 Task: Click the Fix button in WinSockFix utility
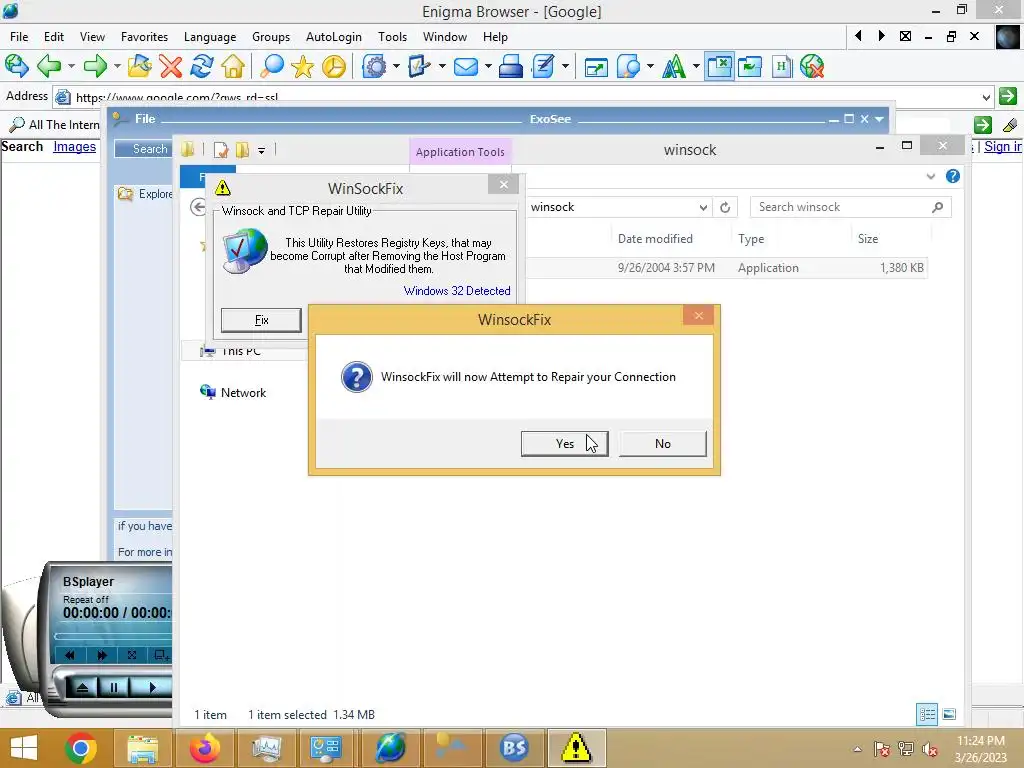click(x=261, y=320)
